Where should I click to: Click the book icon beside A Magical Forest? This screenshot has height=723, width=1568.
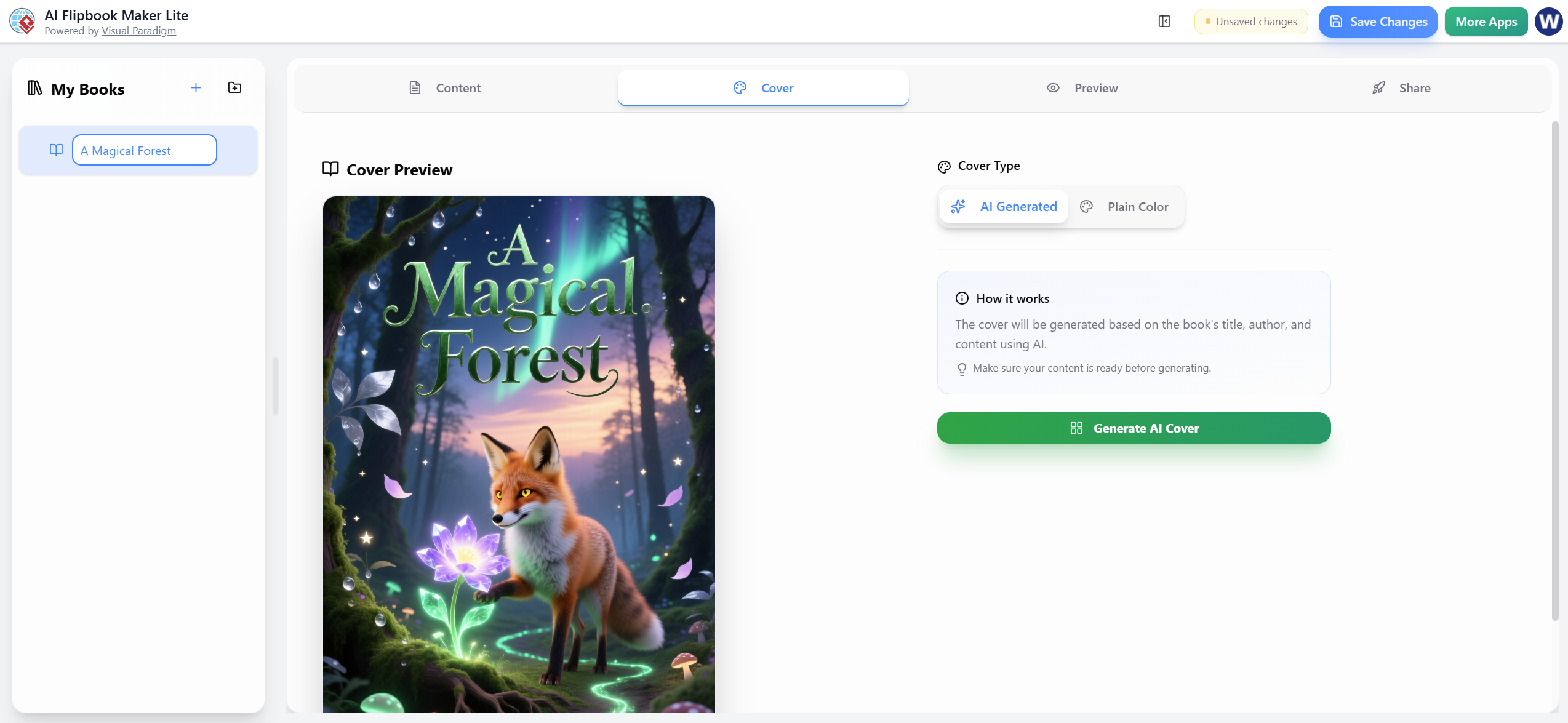56,150
